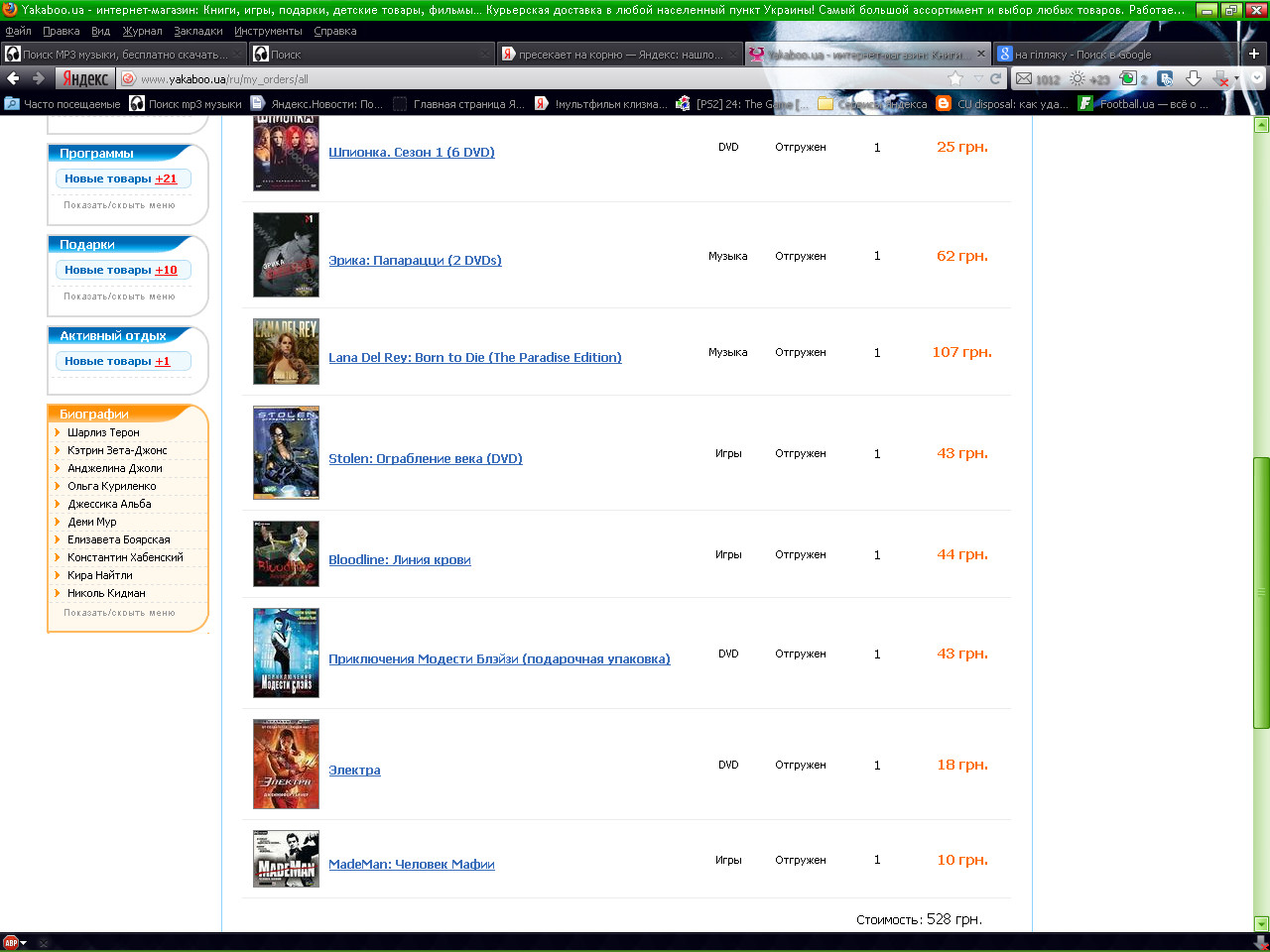
Task: Click the Lana Del Rey album cover thumbnail
Action: pyautogui.click(x=286, y=351)
